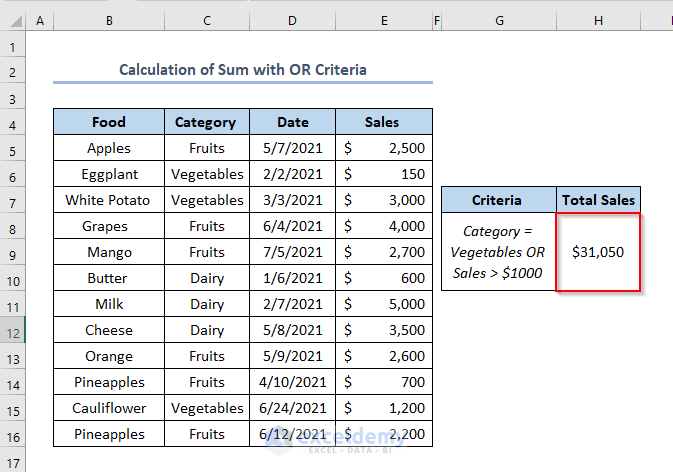Image resolution: width=673 pixels, height=472 pixels.
Task: Select row 16 header
Action: (x=12, y=435)
